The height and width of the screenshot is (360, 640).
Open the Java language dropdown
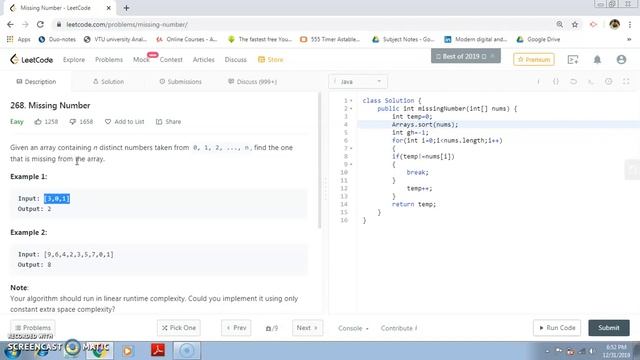[358, 82]
